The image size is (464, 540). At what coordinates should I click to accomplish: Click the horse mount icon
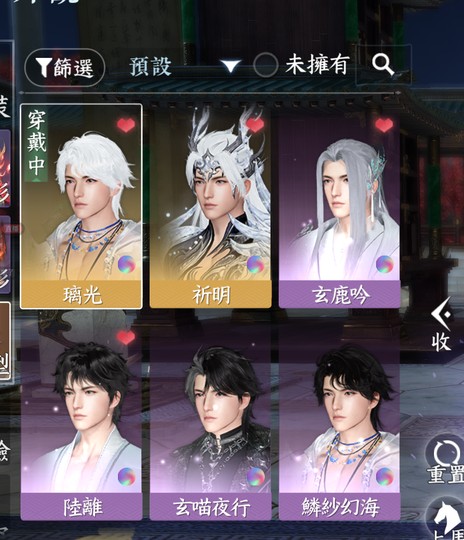[448, 518]
